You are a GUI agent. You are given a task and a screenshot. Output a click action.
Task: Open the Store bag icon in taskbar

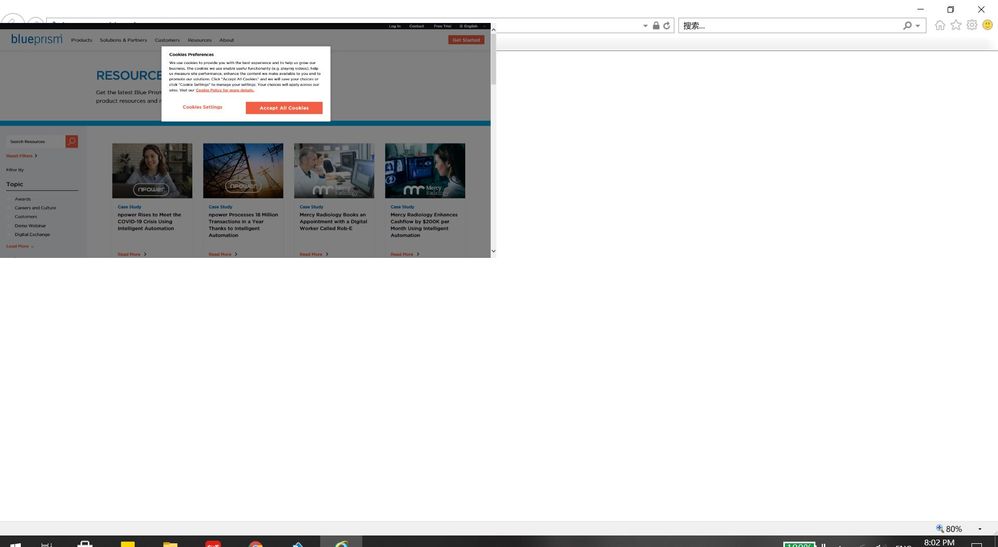pos(85,543)
